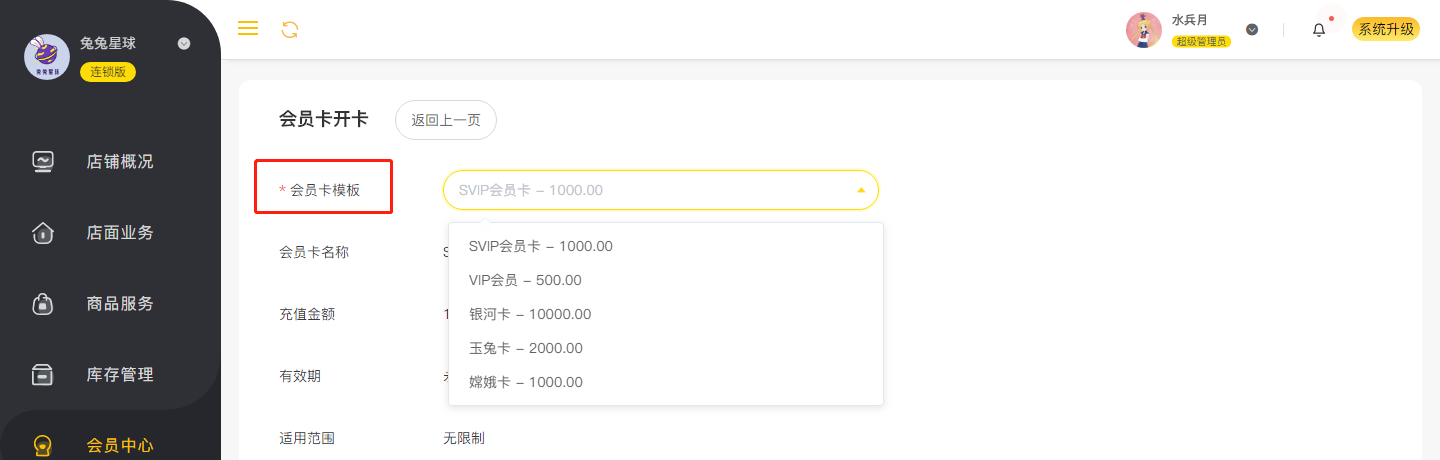The height and width of the screenshot is (460, 1440).
Task: Expand the 兔兔星球 store switcher arrow
Action: click(x=183, y=44)
